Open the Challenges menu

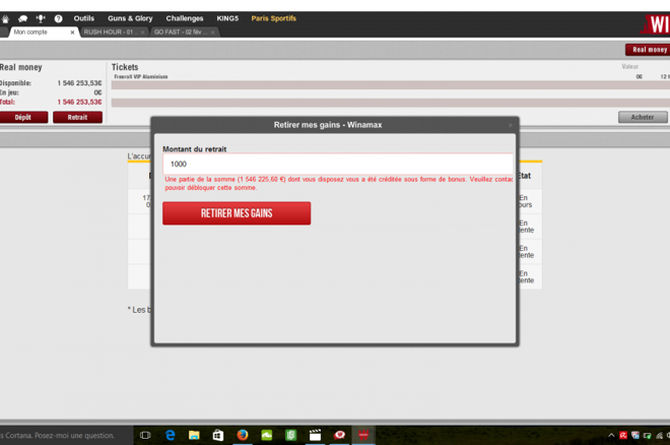pos(185,18)
